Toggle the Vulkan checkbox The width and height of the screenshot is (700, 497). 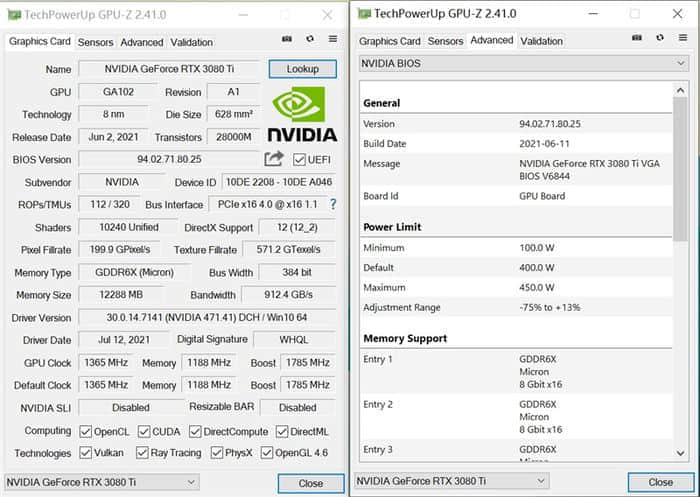point(85,453)
